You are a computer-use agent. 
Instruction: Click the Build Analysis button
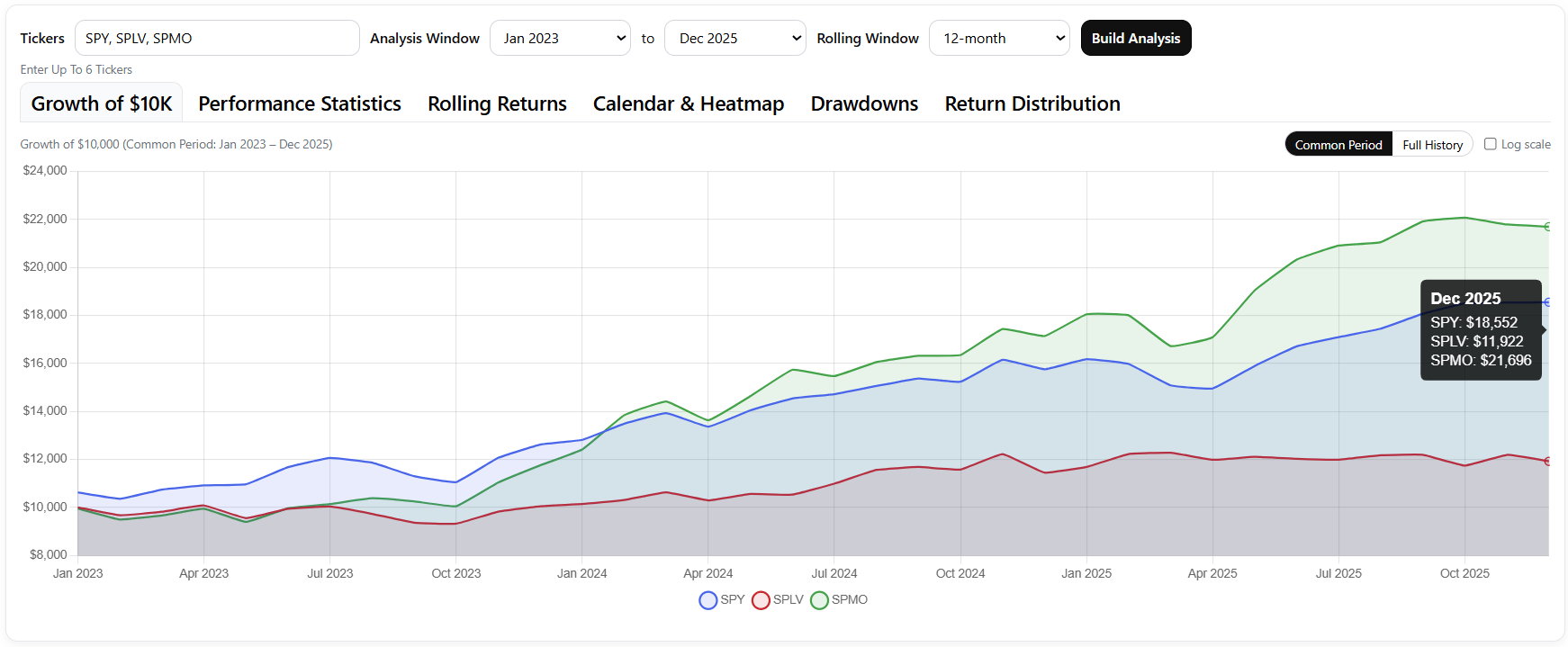click(x=1136, y=38)
